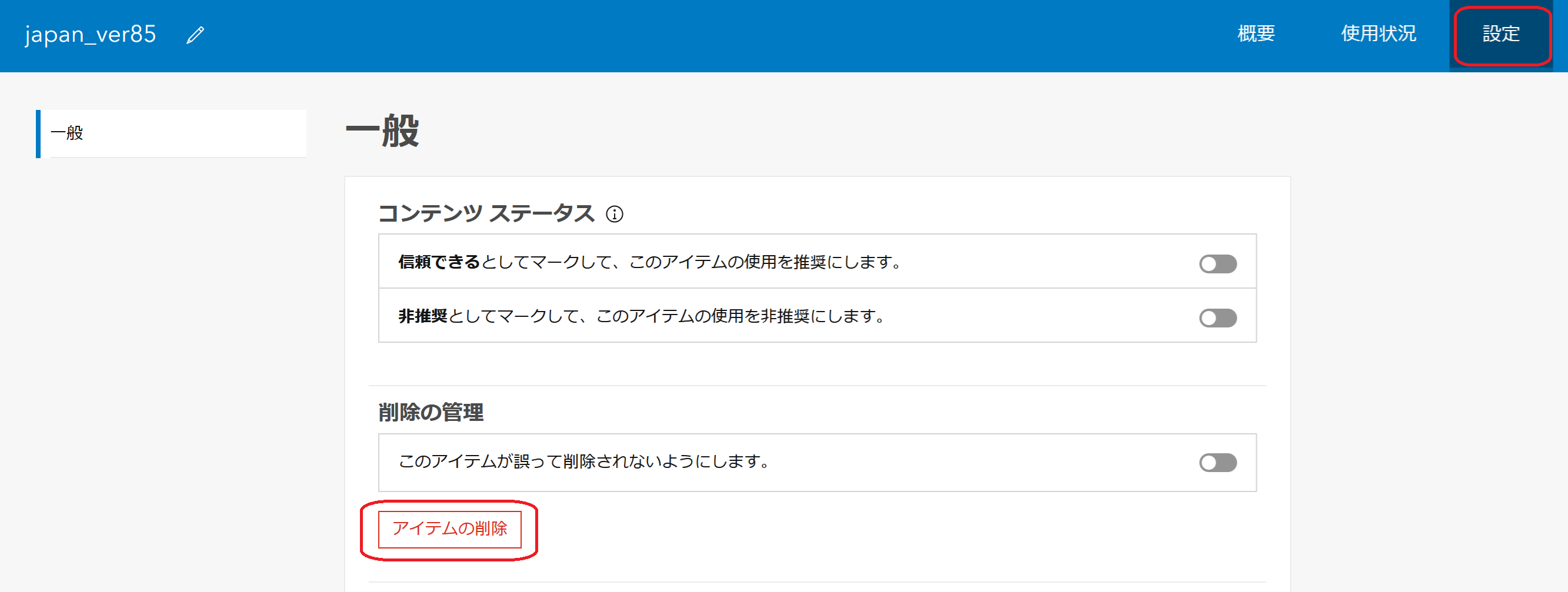Click the 信頼できる bold text

coord(439,262)
